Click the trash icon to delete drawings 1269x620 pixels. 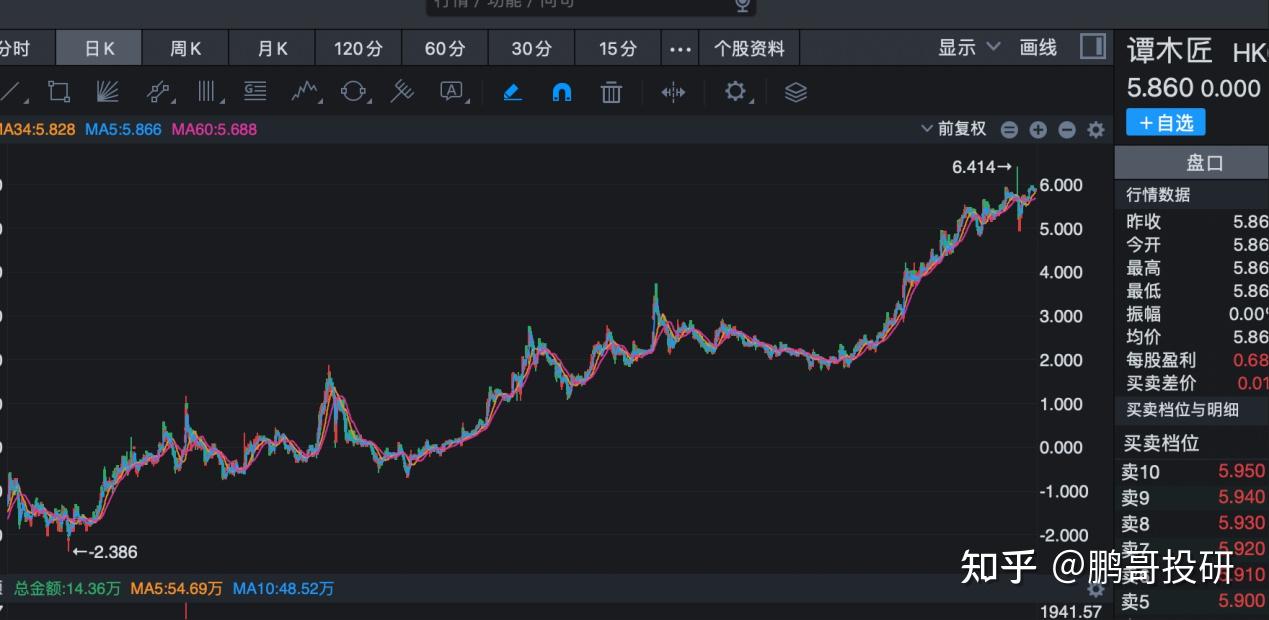coord(611,91)
